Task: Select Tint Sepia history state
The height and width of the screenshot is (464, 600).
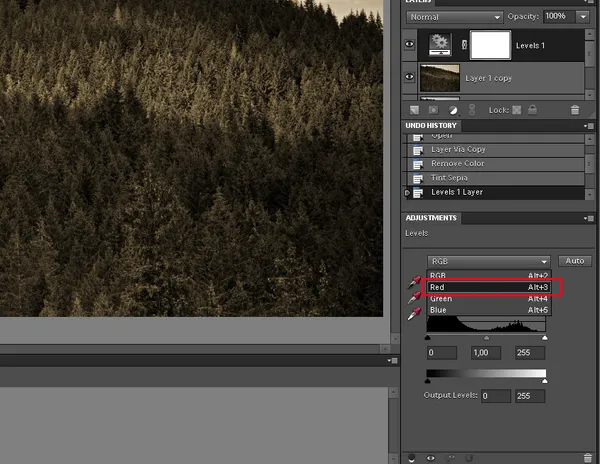Action: tap(459, 177)
